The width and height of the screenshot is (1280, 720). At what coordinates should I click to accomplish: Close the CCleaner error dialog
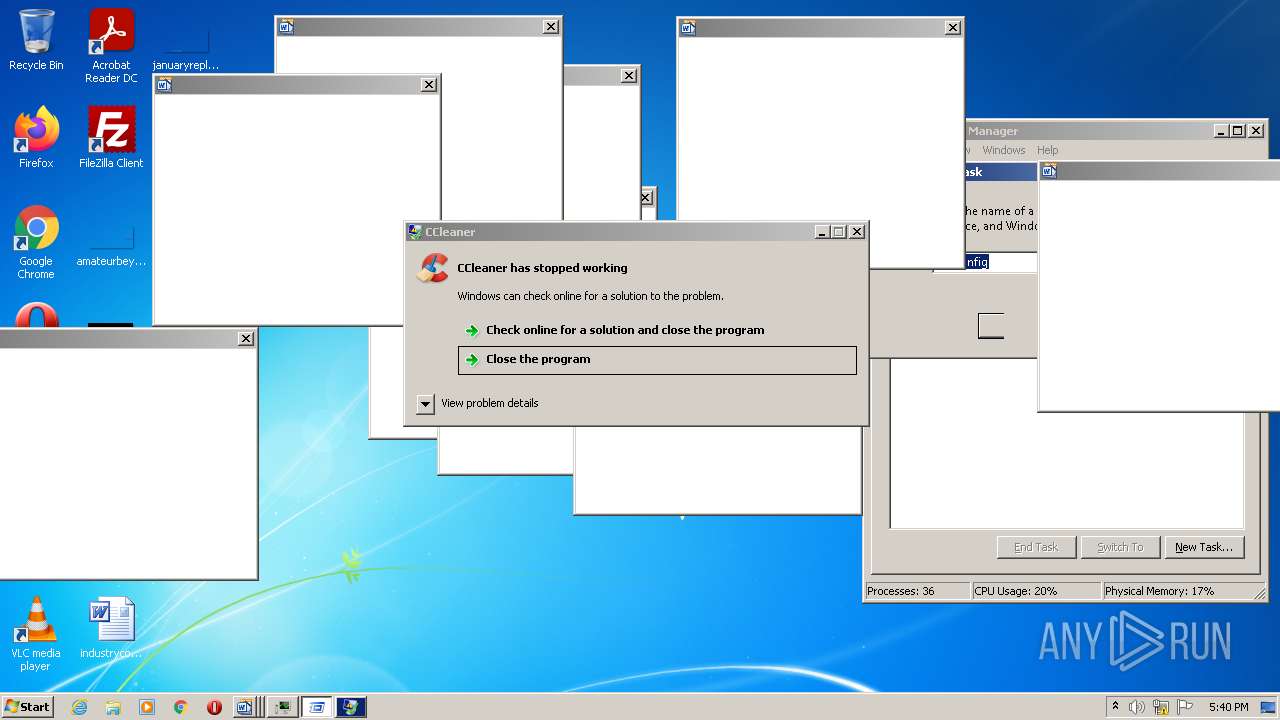pos(857,232)
